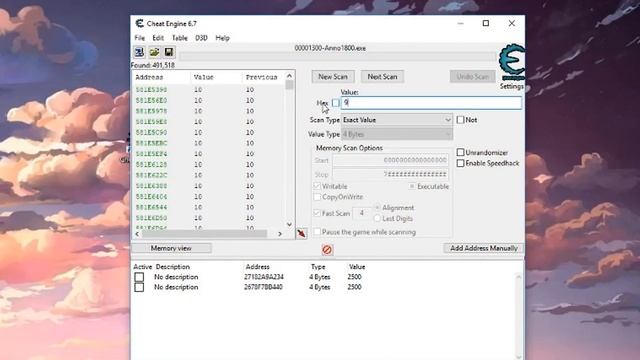Click the New Scan button
This screenshot has width=640, height=360.
pyautogui.click(x=333, y=77)
